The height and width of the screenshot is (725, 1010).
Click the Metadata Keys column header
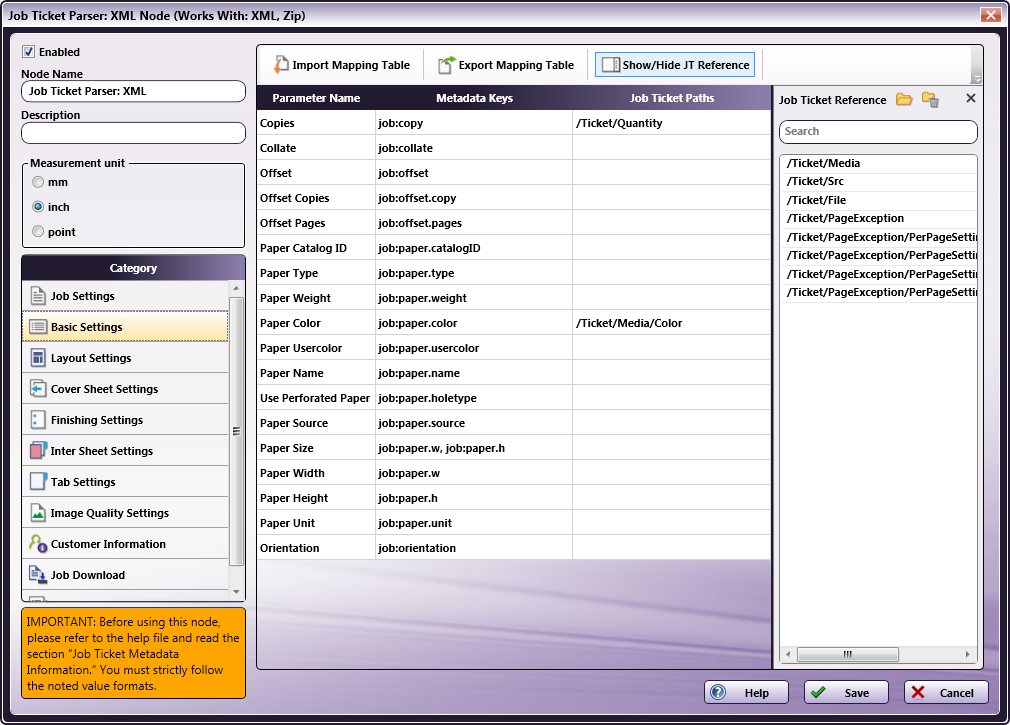[x=474, y=98]
